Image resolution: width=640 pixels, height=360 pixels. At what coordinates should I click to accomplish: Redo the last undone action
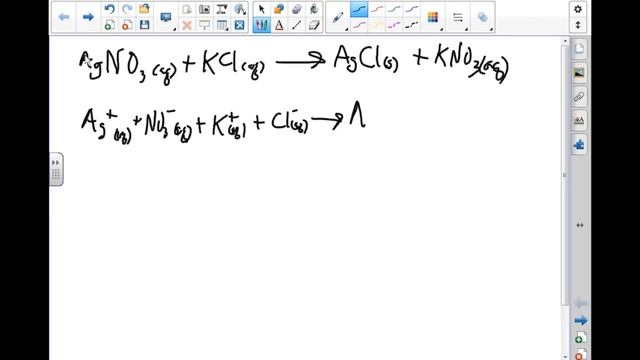(127, 9)
